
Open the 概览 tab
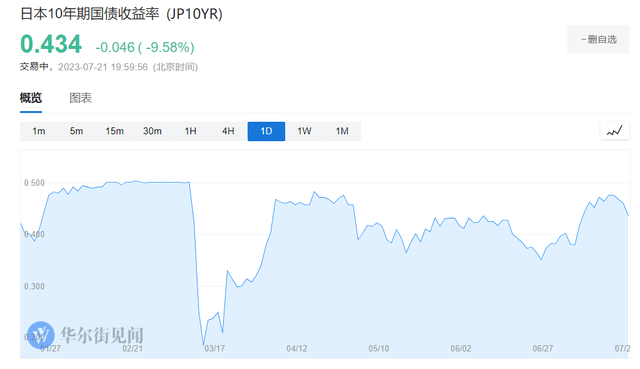pyautogui.click(x=31, y=98)
